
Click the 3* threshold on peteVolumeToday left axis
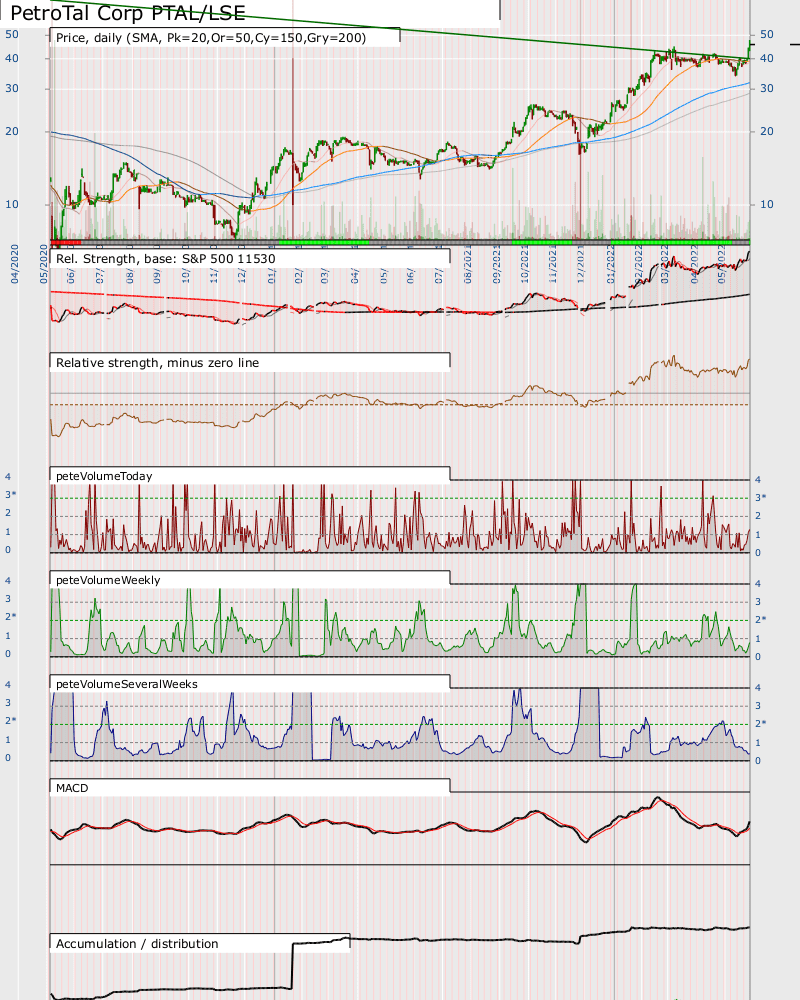10,495
